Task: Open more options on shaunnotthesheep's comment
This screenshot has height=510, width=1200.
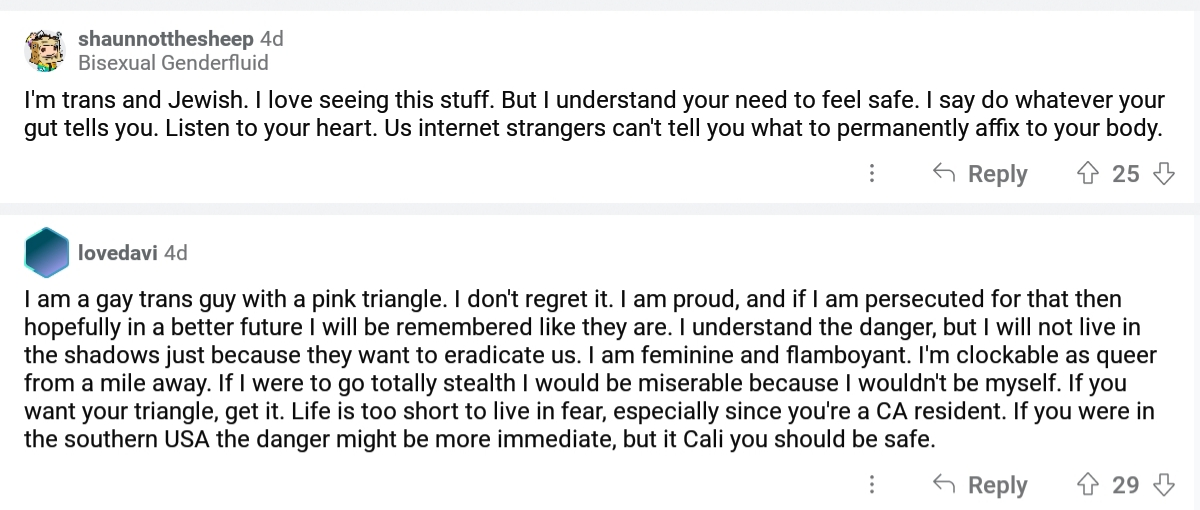Action: [x=872, y=174]
